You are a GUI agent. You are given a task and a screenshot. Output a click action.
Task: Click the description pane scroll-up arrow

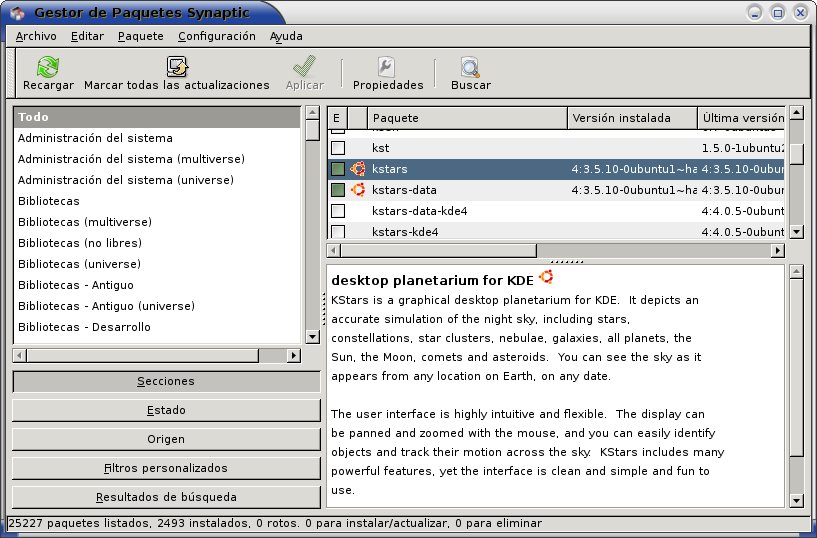tap(796, 271)
